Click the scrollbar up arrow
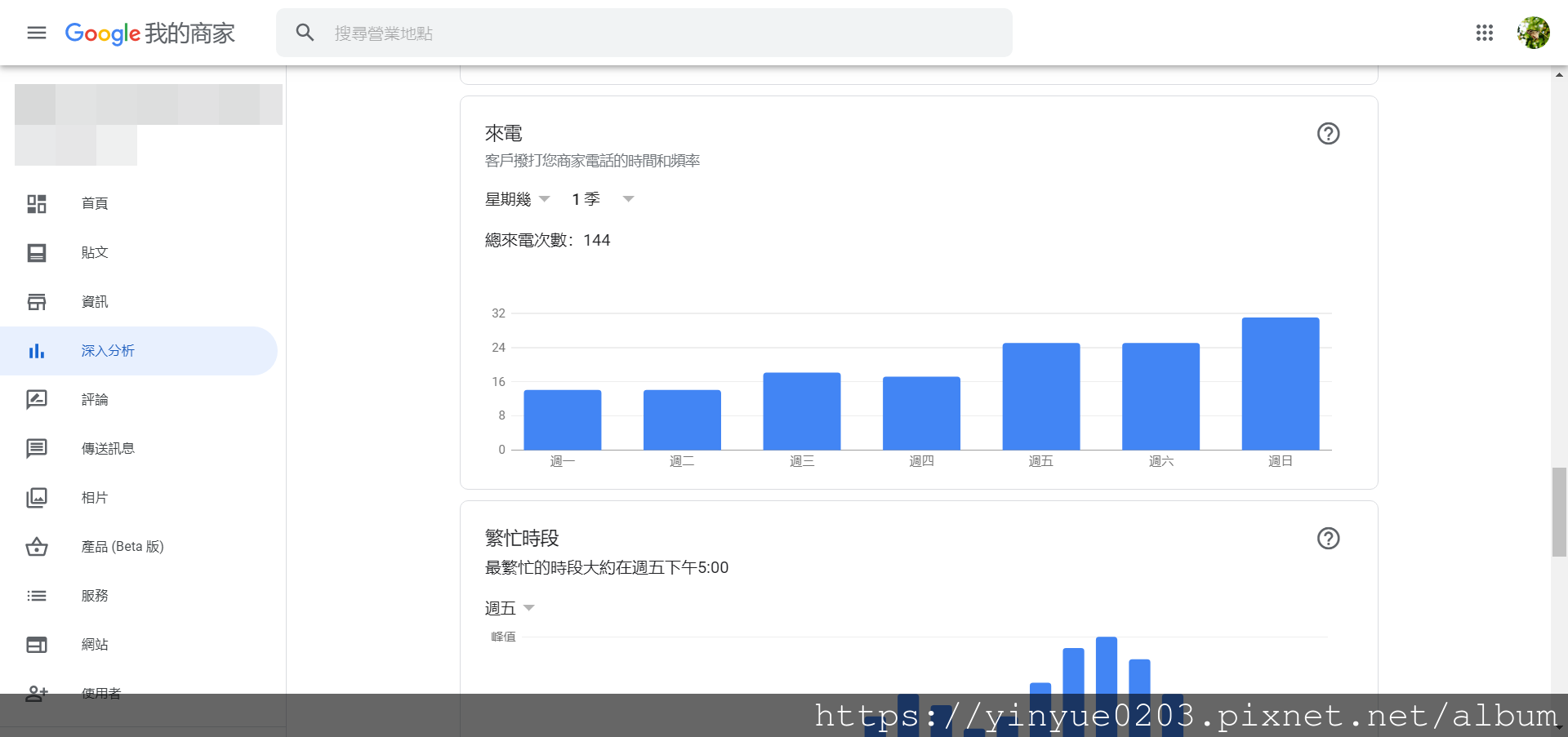Viewport: 1568px width, 737px height. pyautogui.click(x=1559, y=74)
